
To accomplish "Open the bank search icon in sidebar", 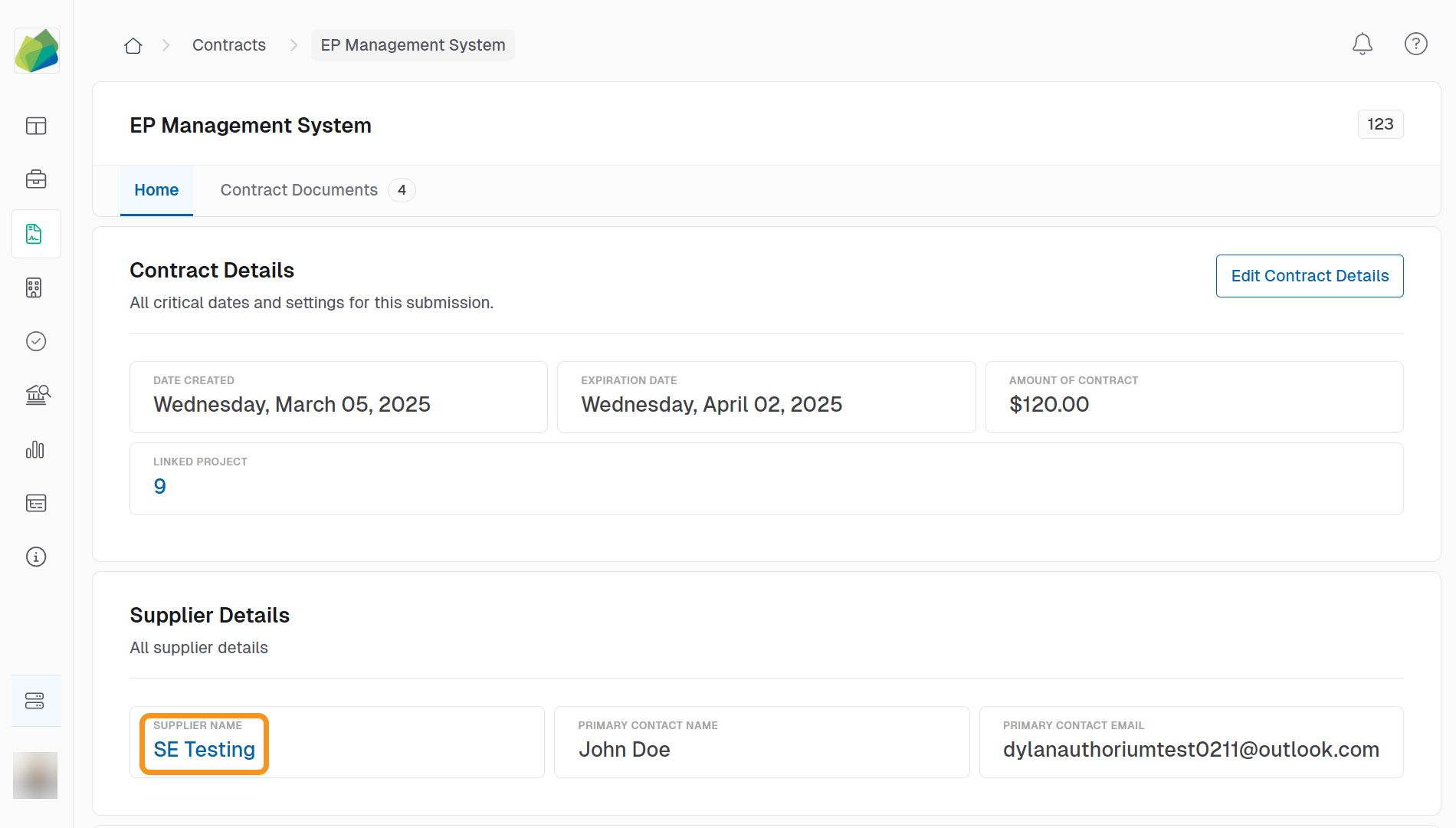I will [36, 396].
